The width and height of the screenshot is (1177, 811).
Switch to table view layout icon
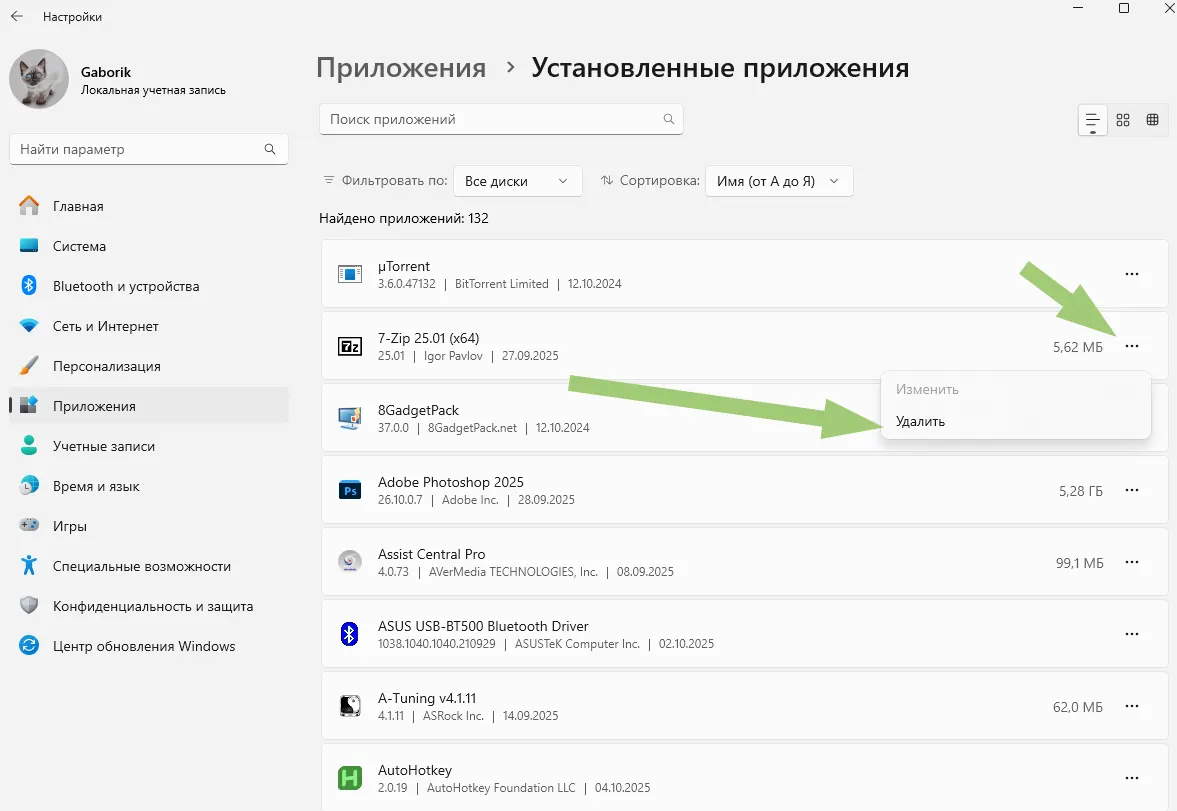1152,119
